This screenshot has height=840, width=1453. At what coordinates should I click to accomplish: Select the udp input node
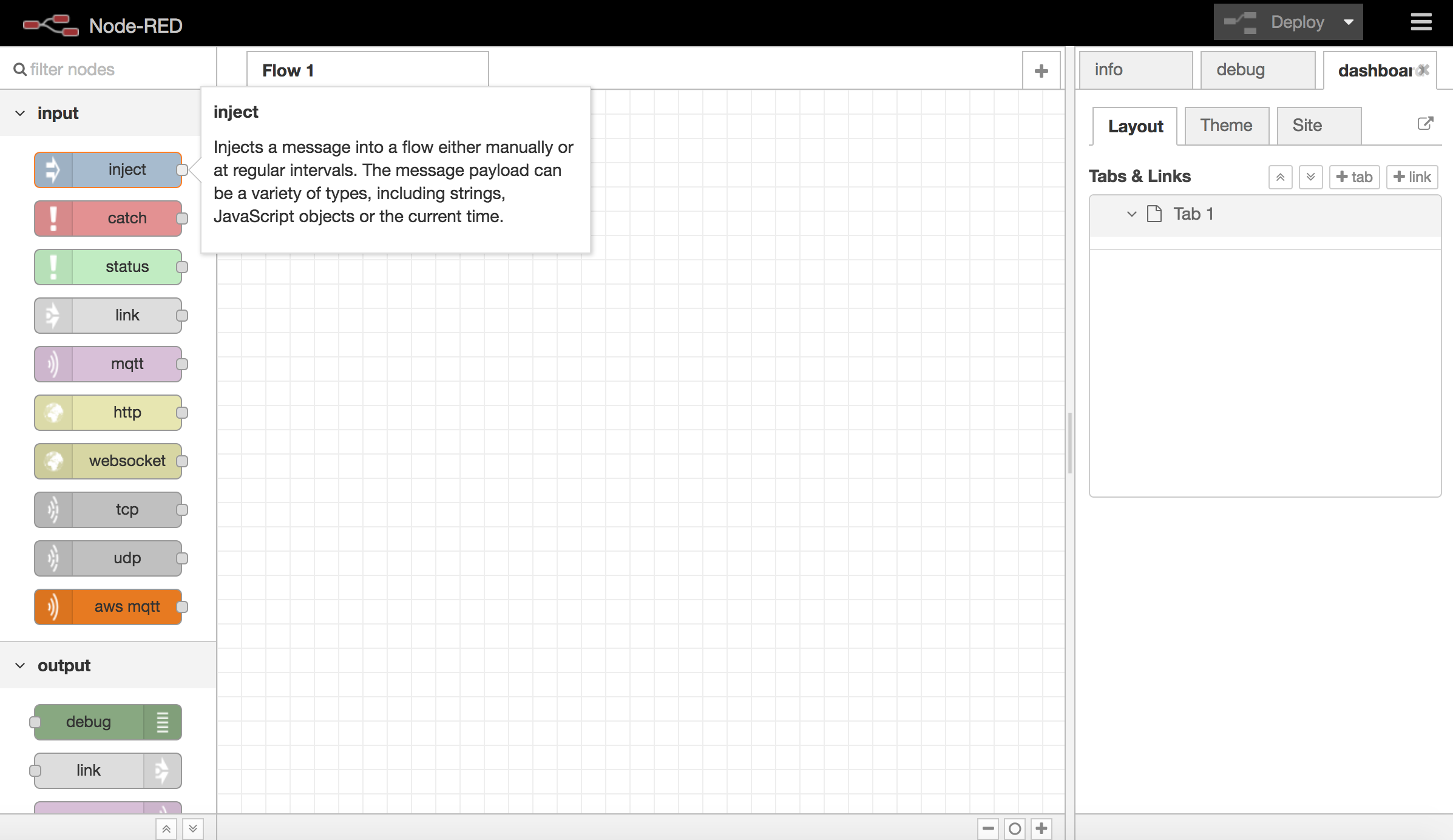pos(108,558)
